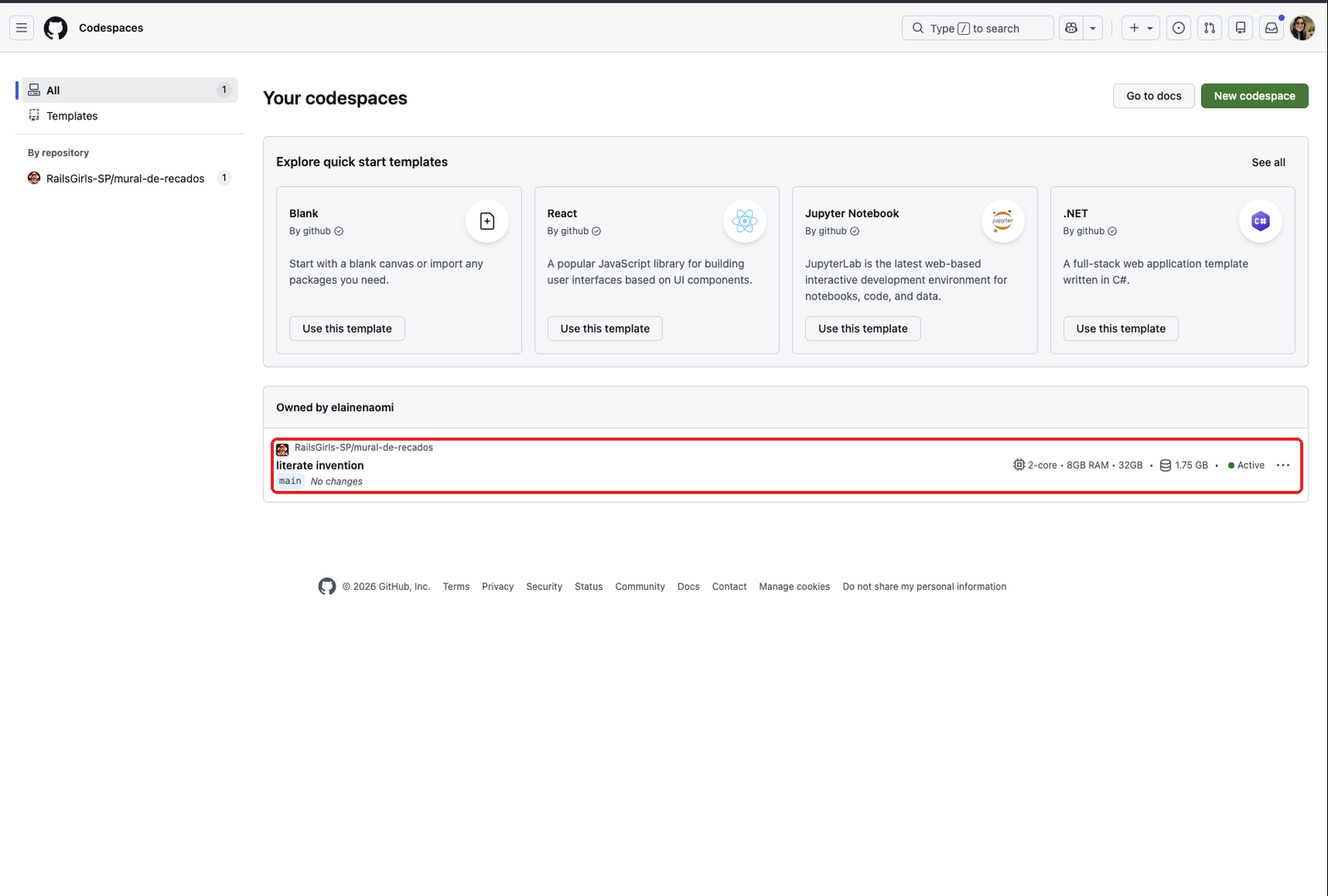Click the GitHub logo in the footer
This screenshot has height=896, width=1328.
pyautogui.click(x=327, y=587)
